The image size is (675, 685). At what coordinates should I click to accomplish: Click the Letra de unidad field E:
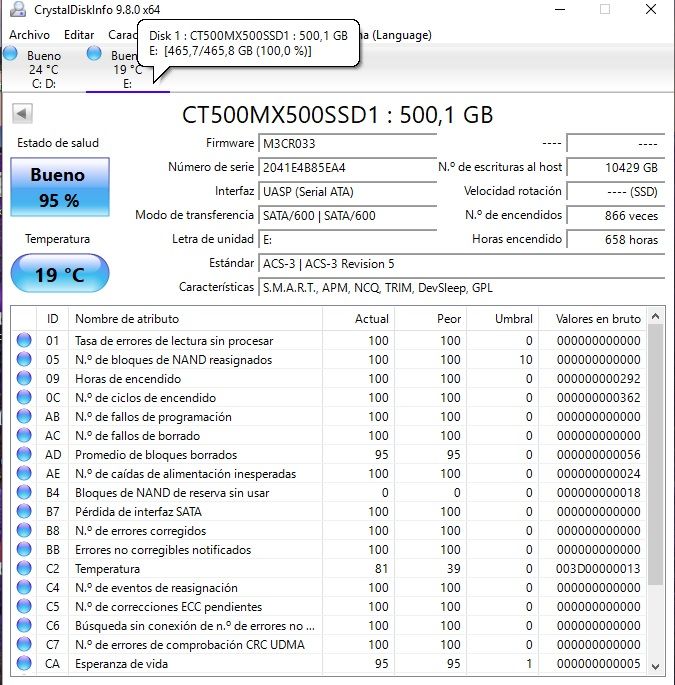[x=347, y=239]
